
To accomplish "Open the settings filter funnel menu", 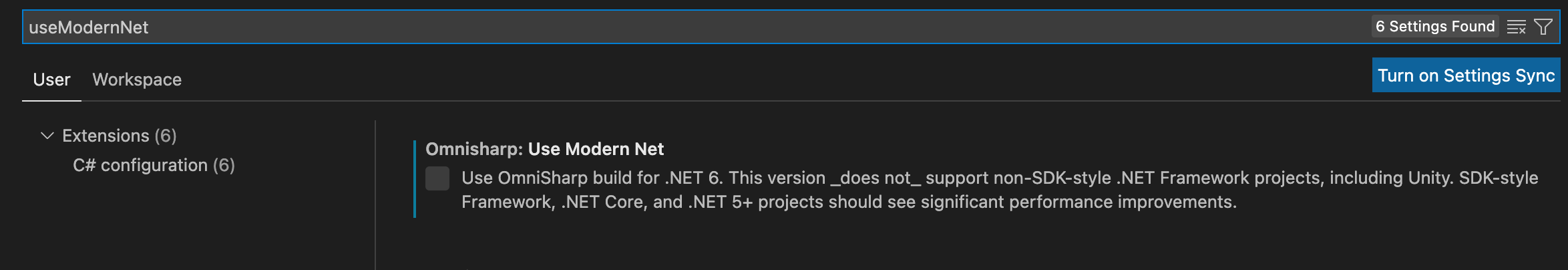I will point(1543,27).
